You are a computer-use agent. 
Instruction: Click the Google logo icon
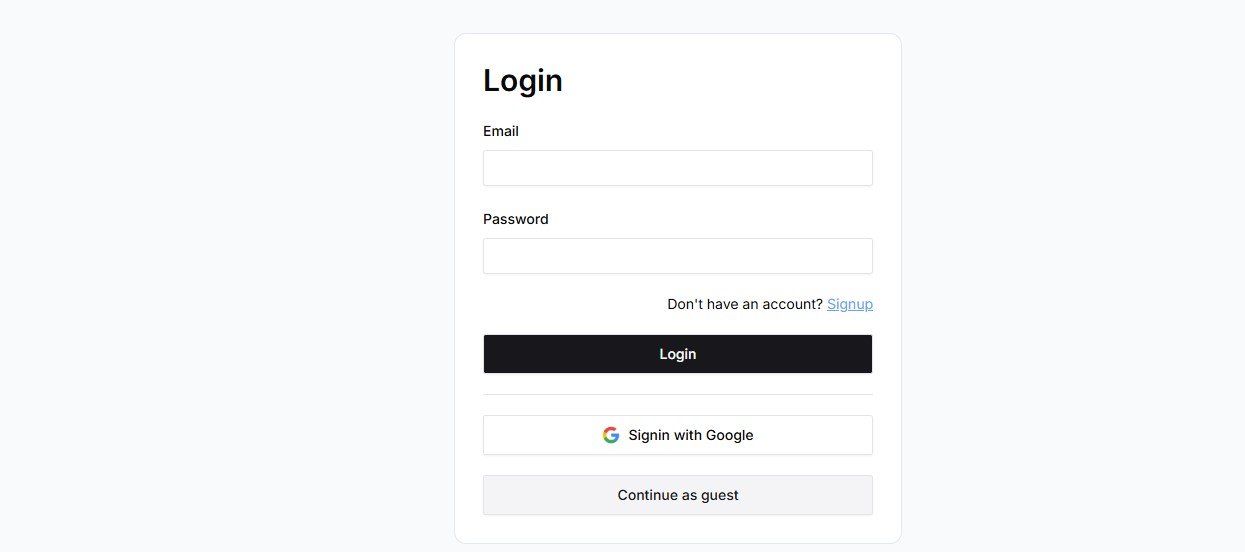[x=611, y=435]
